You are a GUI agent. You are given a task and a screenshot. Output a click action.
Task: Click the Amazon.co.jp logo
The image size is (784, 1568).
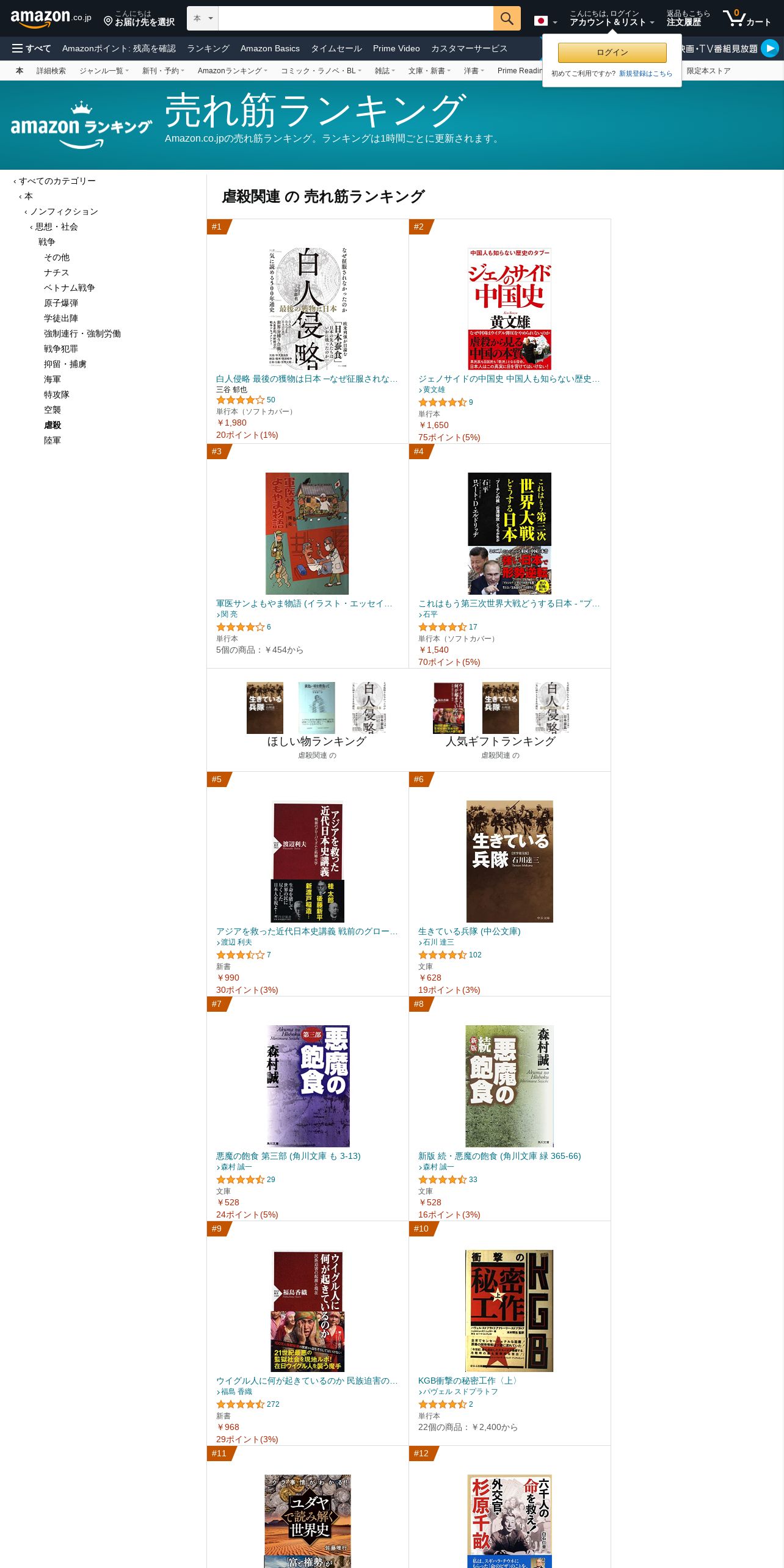(51, 18)
